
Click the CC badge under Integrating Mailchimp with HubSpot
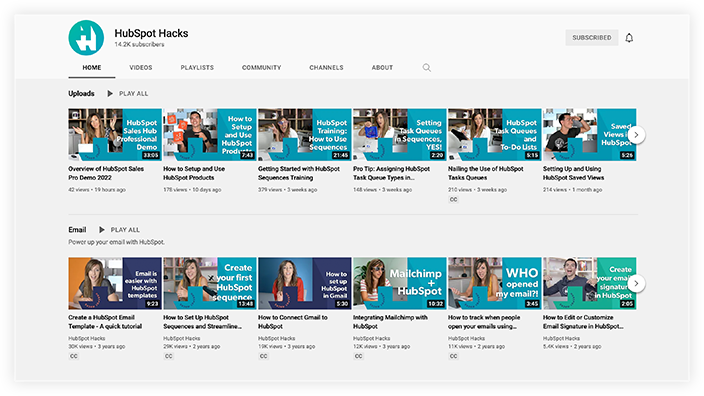[x=358, y=356]
